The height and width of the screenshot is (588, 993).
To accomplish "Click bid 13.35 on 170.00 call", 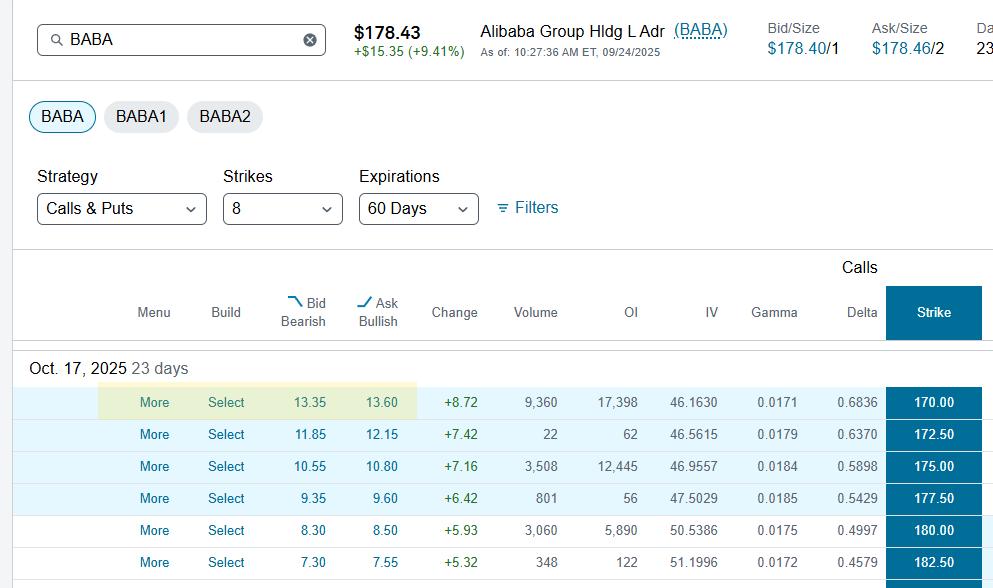I will pos(310,402).
